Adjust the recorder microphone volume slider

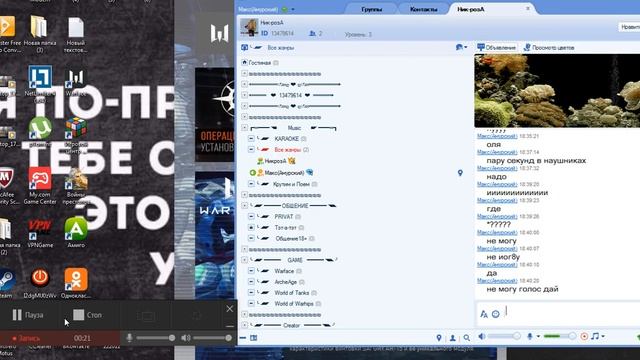[x=156, y=338]
